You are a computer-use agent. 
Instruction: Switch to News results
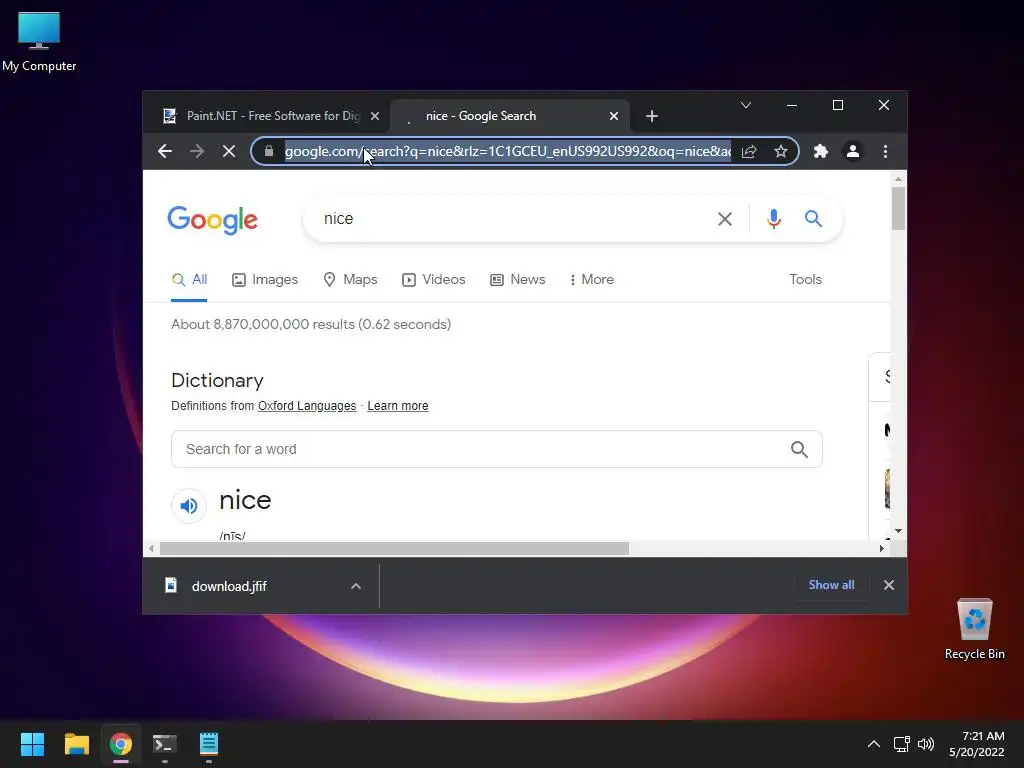pos(518,280)
